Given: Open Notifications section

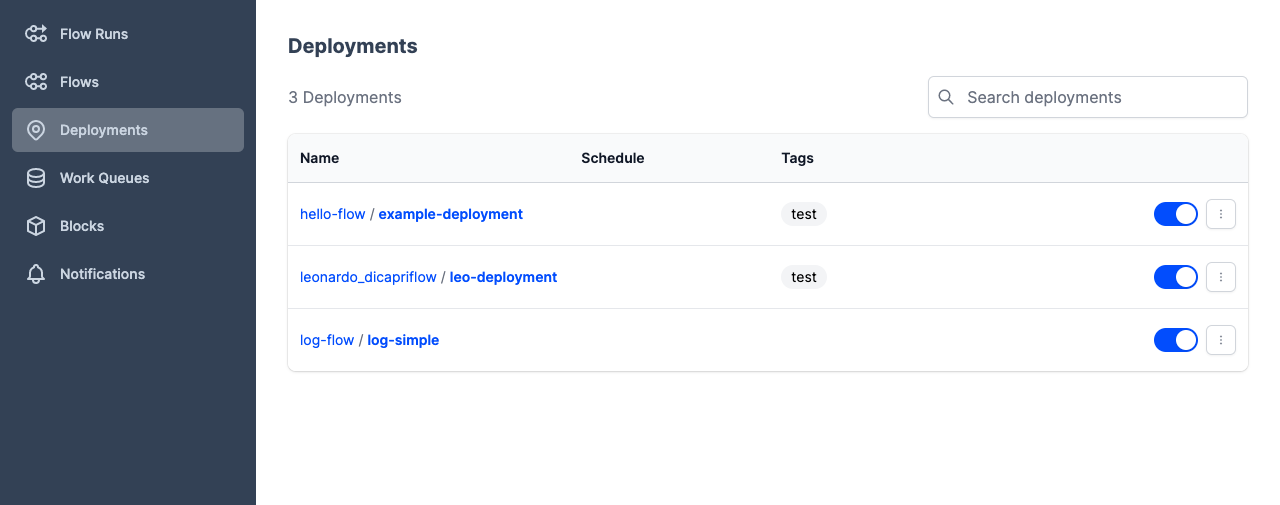Looking at the screenshot, I should 128,274.
